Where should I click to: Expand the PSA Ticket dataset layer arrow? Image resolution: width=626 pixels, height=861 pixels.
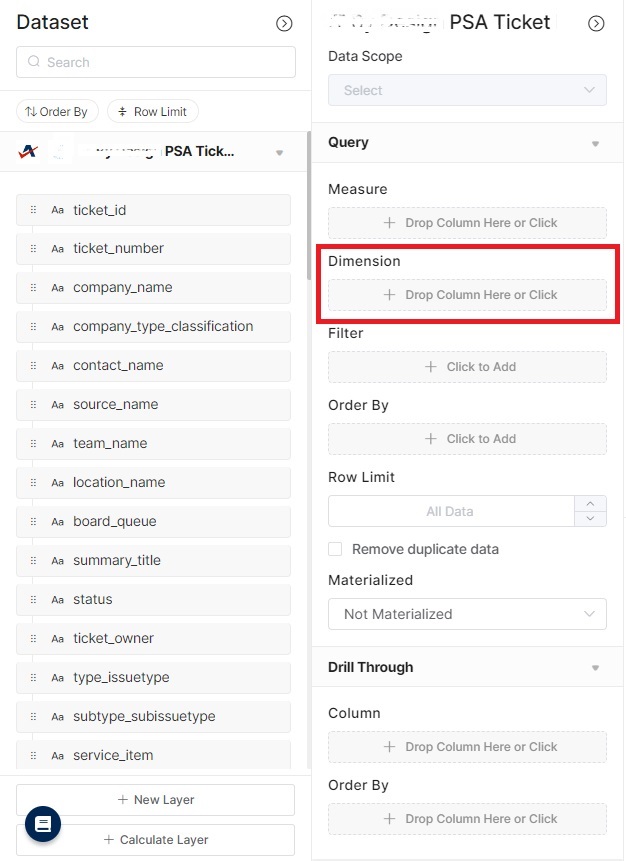(280, 153)
